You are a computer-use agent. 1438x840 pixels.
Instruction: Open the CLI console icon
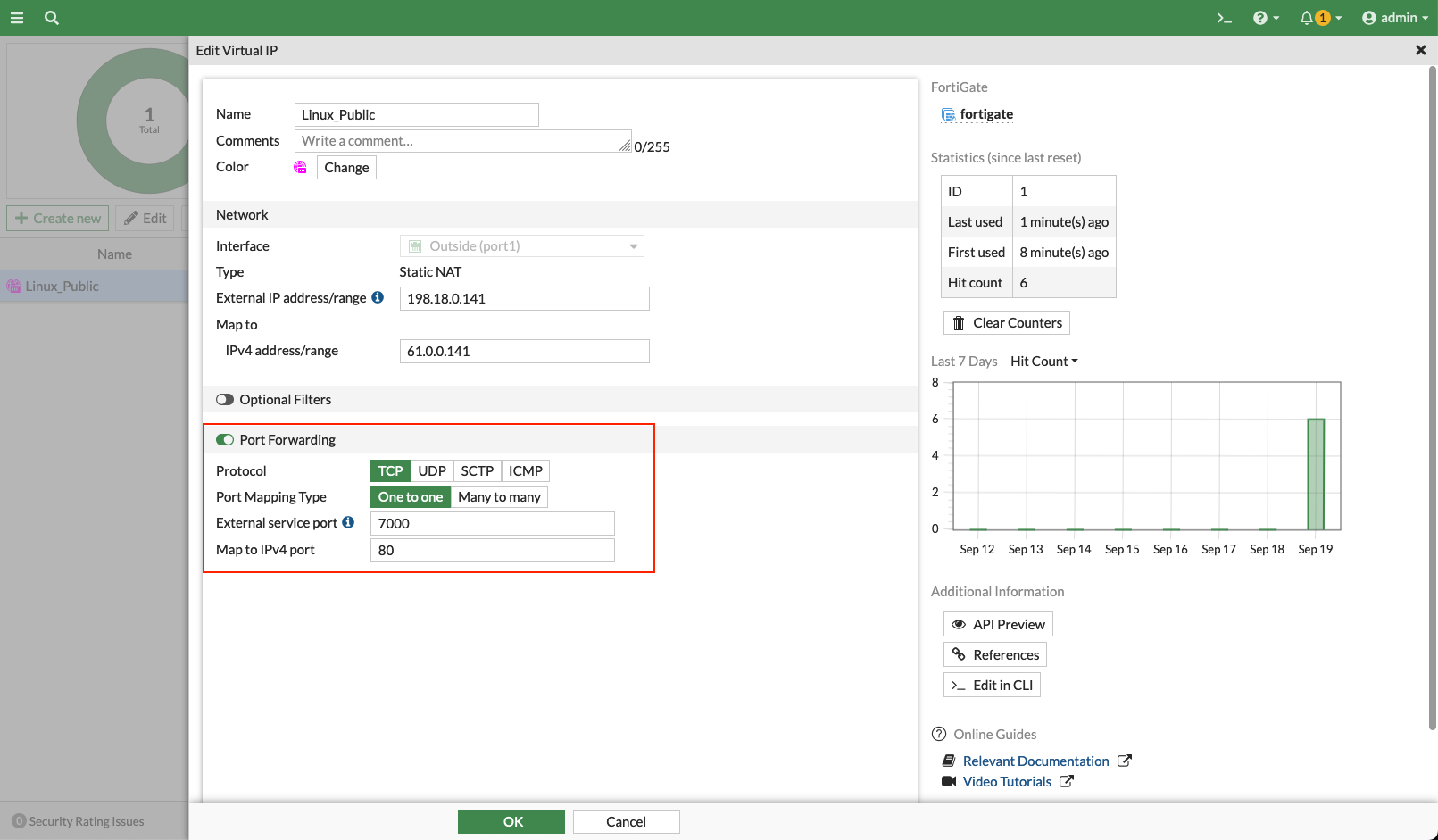[1225, 18]
